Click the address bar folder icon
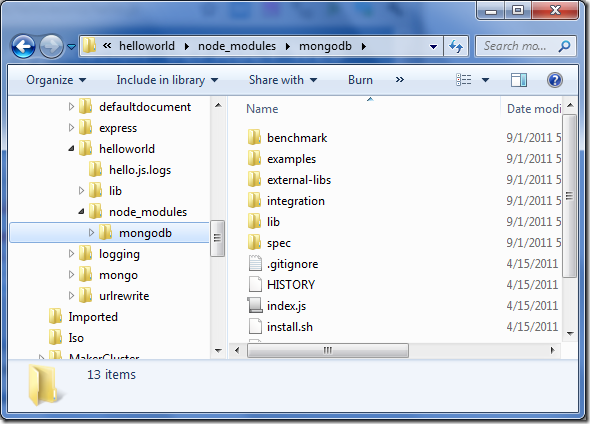This screenshot has height=424, width=590. (x=89, y=46)
